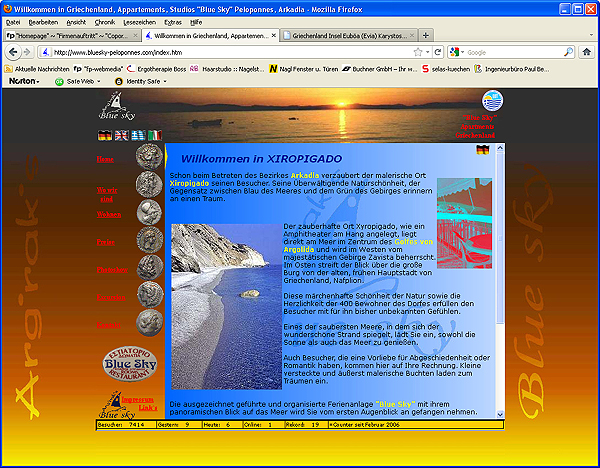Click the German flag language icon
The image size is (600, 468).
104,135
